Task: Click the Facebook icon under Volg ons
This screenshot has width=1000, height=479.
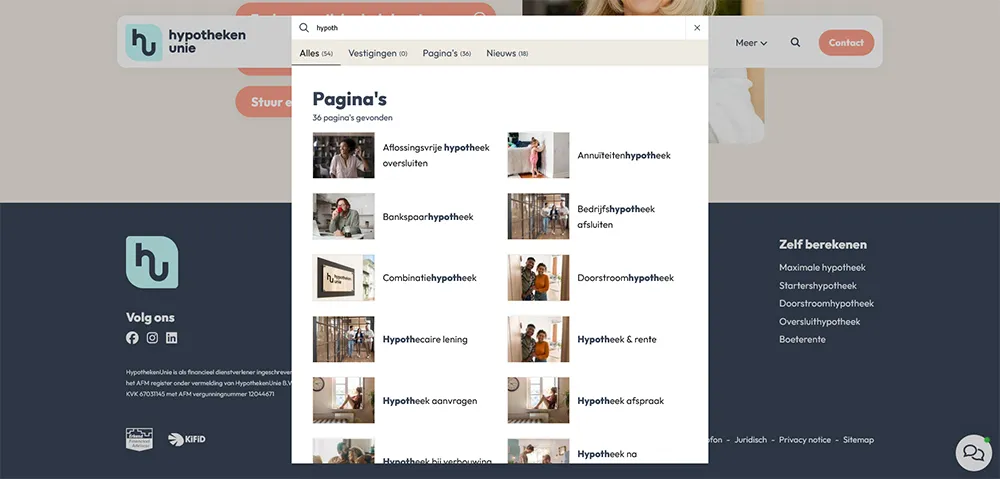Action: (132, 338)
